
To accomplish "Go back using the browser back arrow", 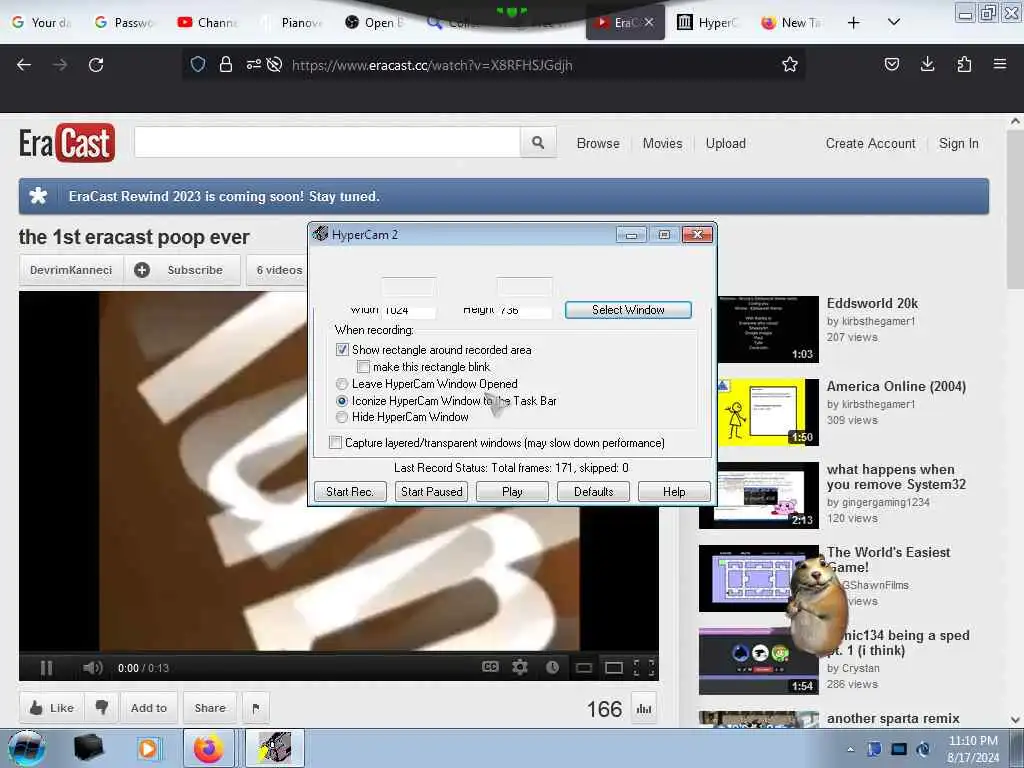I will point(24,65).
